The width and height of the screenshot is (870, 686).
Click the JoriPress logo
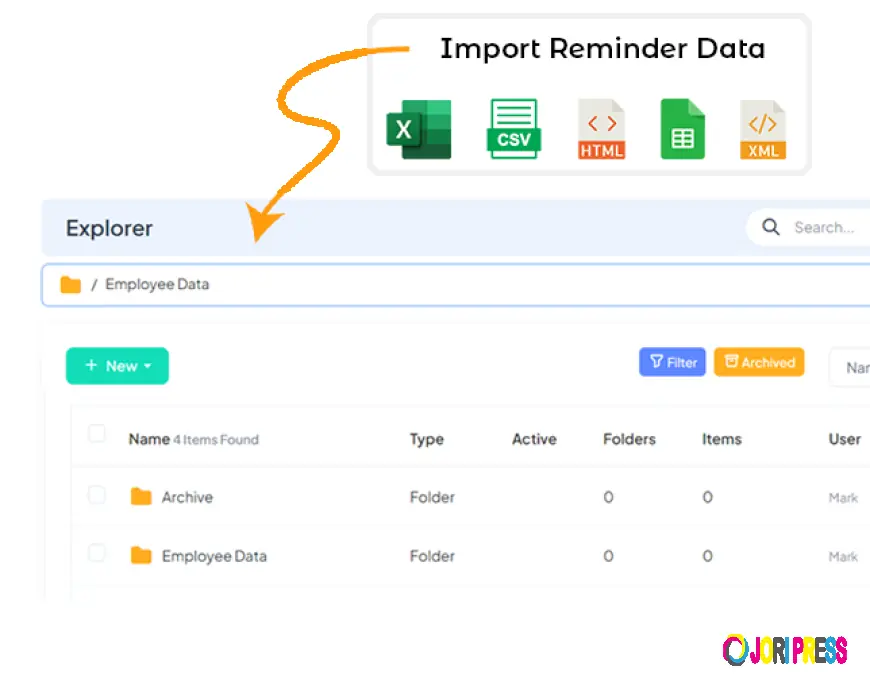[x=785, y=650]
